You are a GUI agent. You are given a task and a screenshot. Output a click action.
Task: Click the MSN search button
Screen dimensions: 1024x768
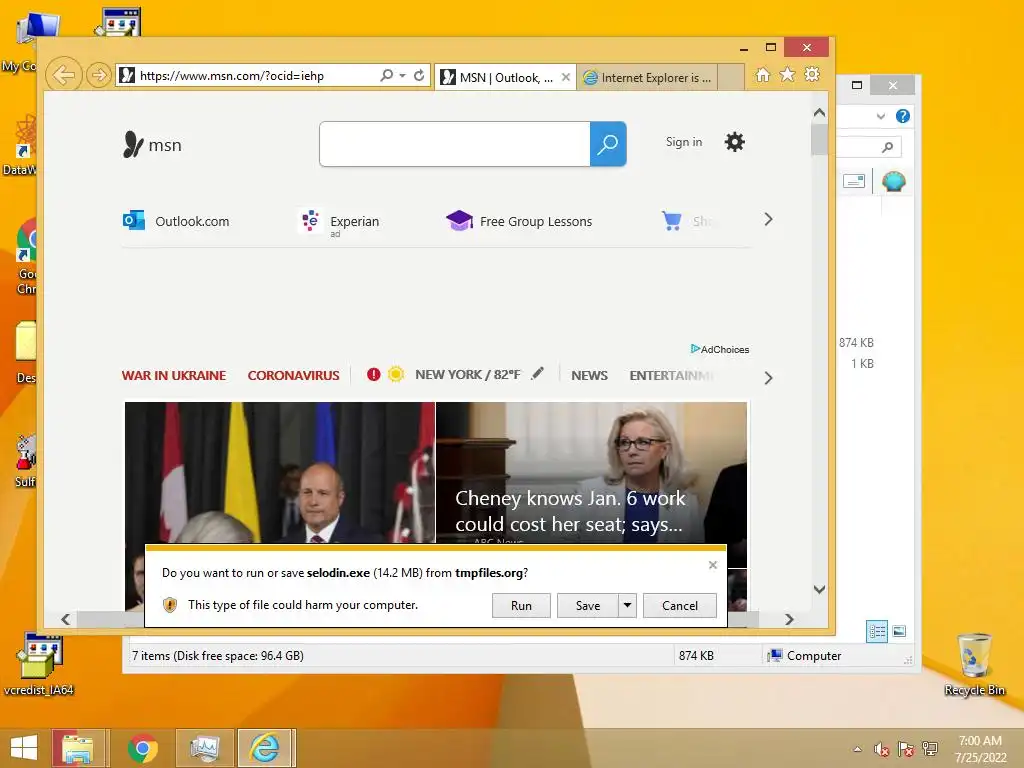point(608,144)
